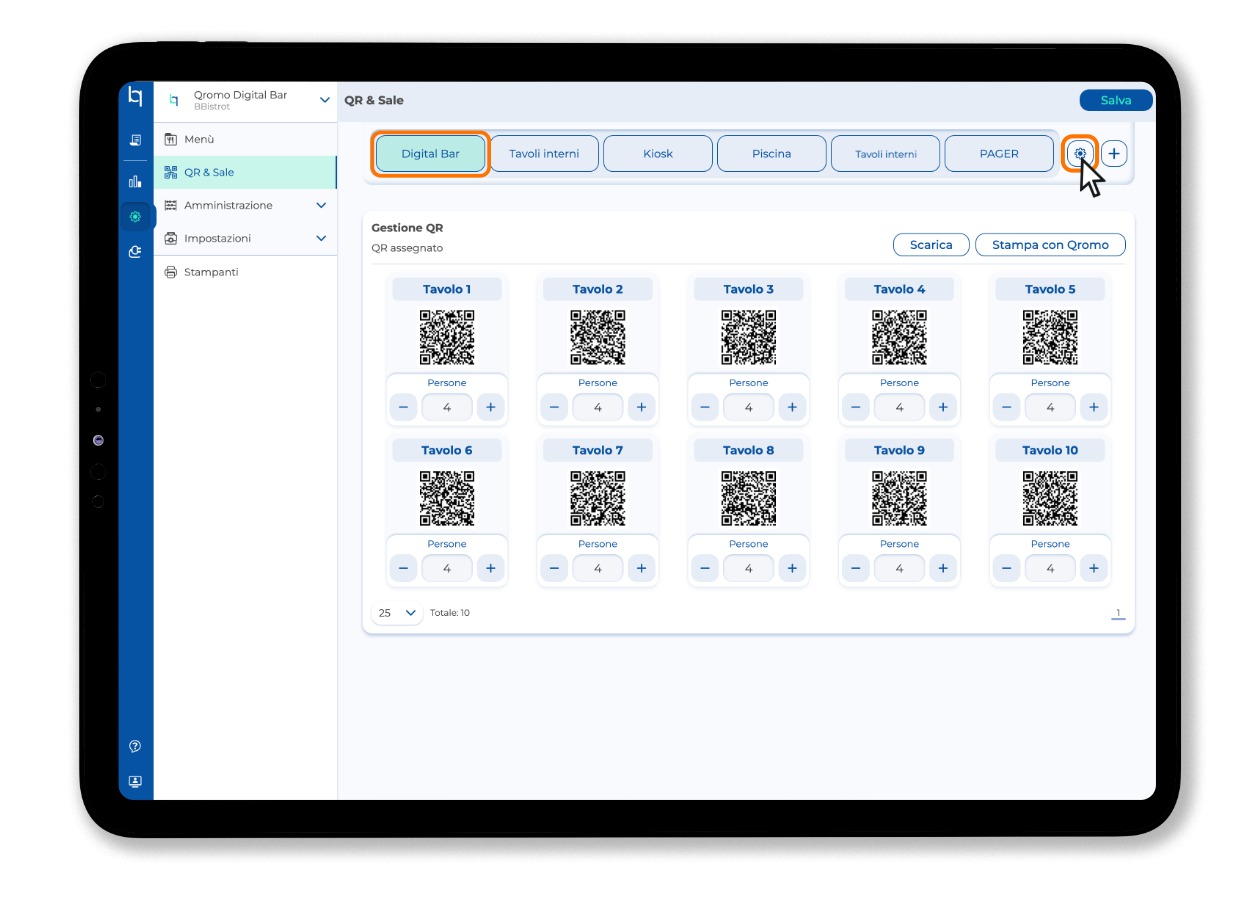Click the Tavolo 1 QR code
The image size is (1250, 920).
[447, 337]
